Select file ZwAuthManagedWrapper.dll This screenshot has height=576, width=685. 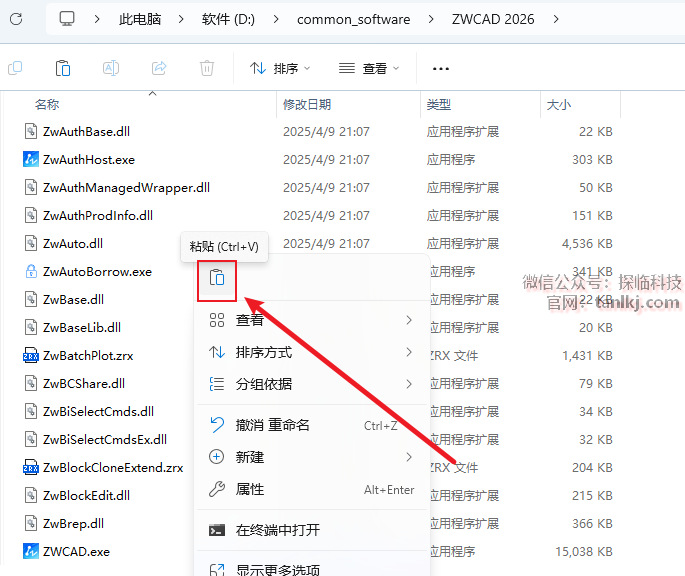[x=126, y=187]
